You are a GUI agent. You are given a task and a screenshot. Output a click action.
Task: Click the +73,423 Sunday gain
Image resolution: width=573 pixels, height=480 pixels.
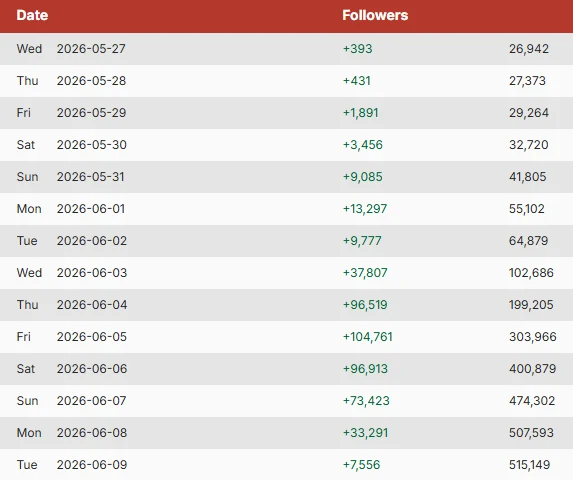[x=366, y=401]
